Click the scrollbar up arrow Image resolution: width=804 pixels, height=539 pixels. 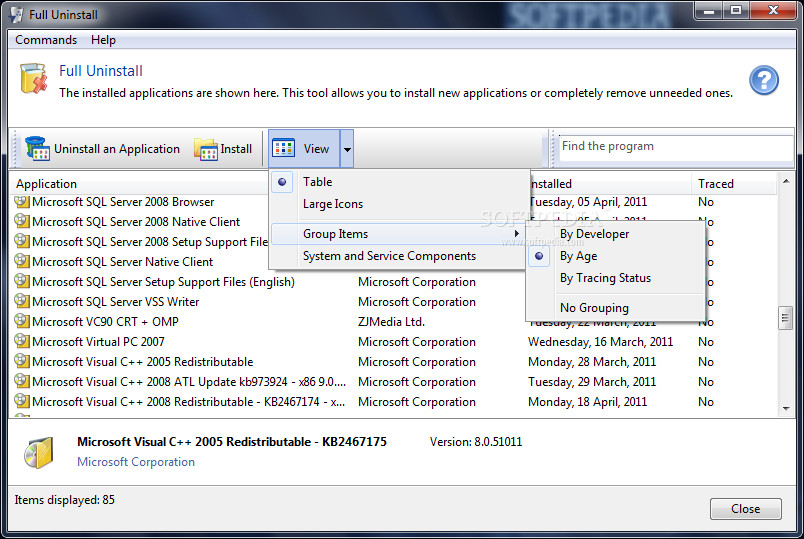pos(786,182)
